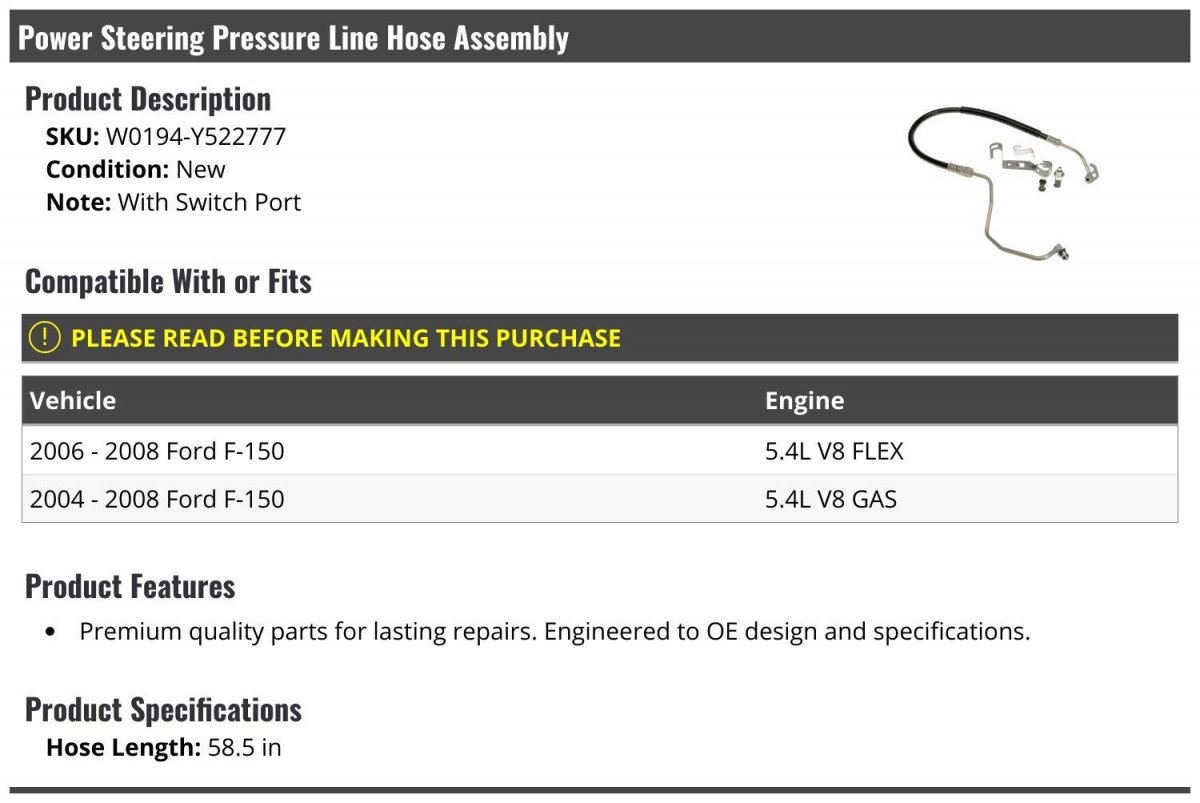Click the Hose Length 58.5 in specification
This screenshot has height=803, width=1200.
point(164,747)
